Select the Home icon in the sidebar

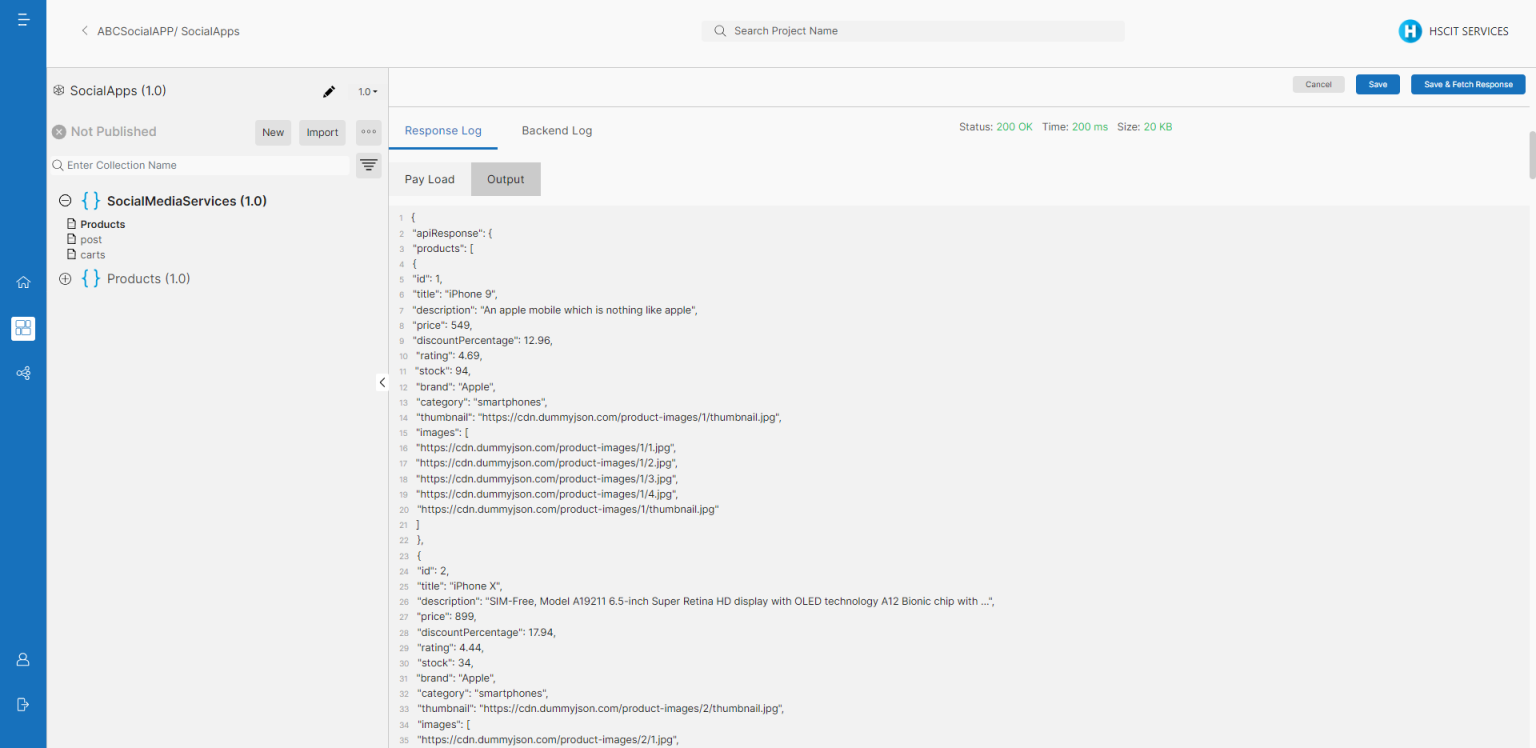23,283
